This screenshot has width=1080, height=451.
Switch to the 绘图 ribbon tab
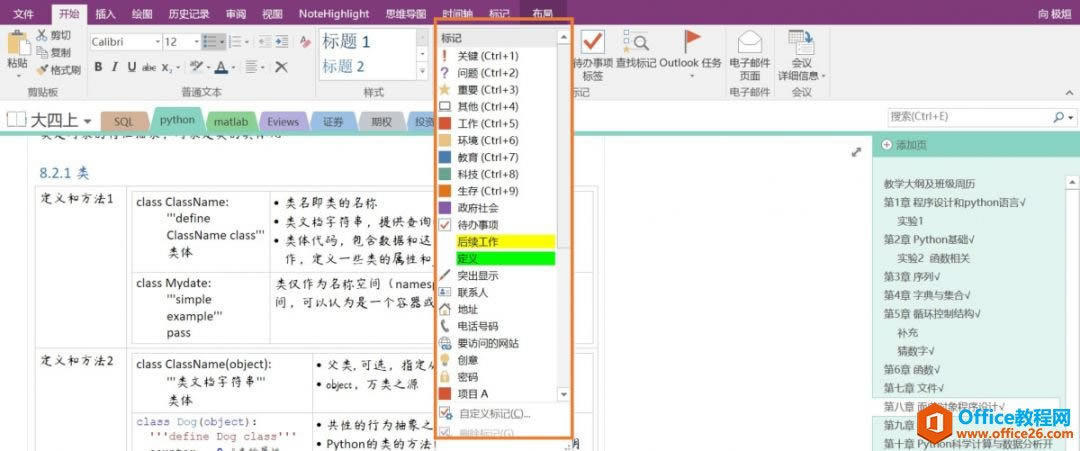click(x=142, y=13)
